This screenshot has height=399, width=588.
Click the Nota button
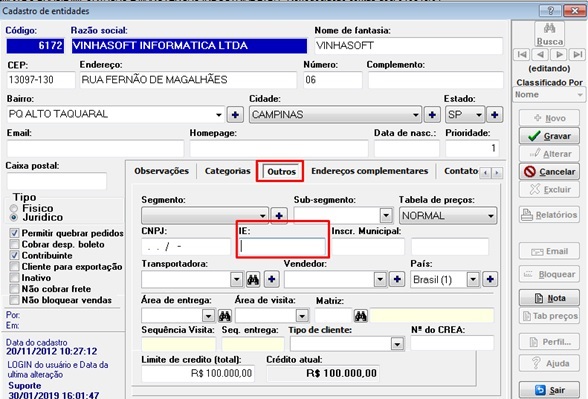pos(549,298)
